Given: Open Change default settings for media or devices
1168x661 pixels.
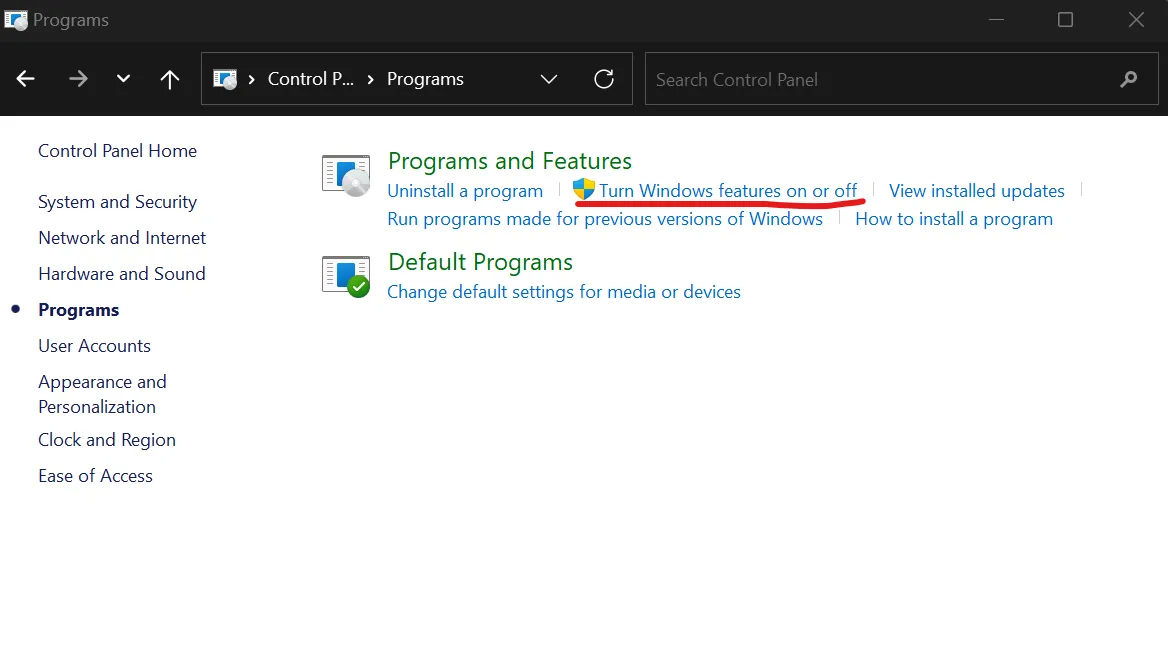Looking at the screenshot, I should pyautogui.click(x=564, y=292).
